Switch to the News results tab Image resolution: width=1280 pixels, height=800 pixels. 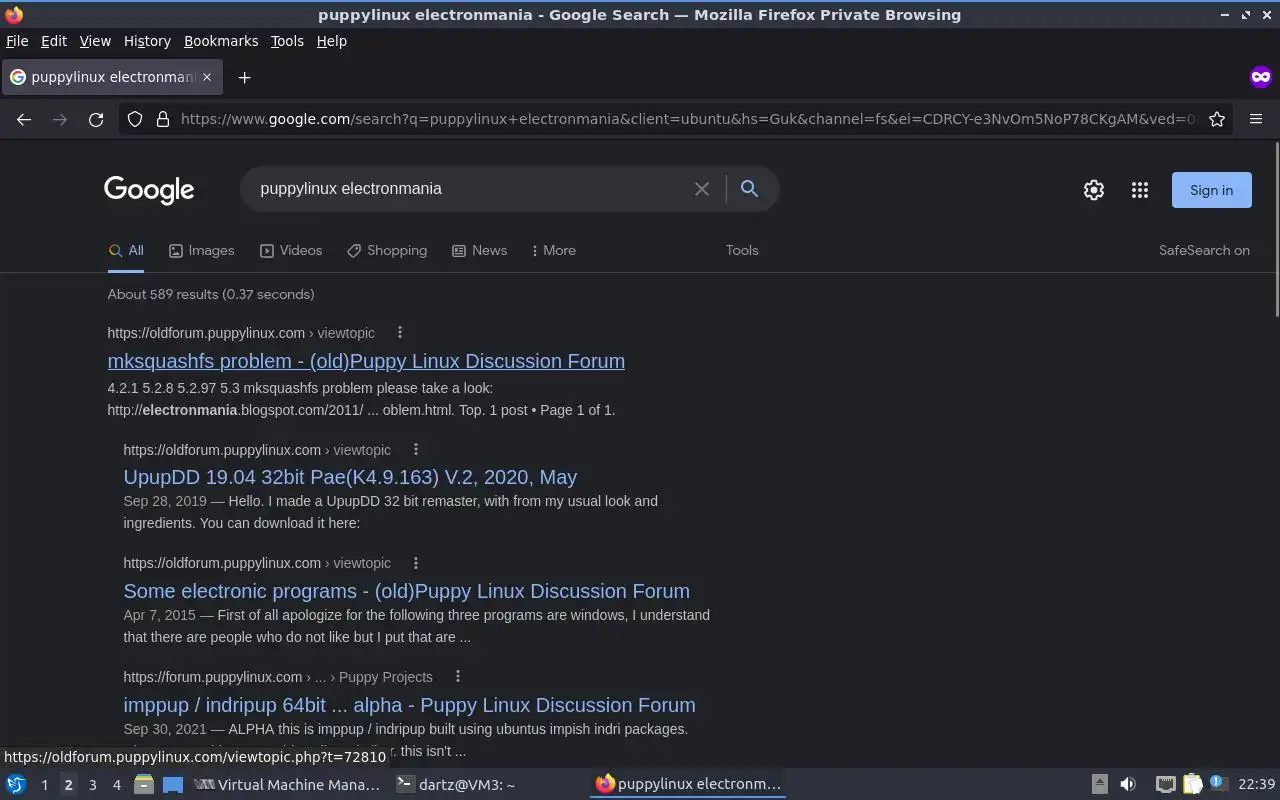coord(479,251)
